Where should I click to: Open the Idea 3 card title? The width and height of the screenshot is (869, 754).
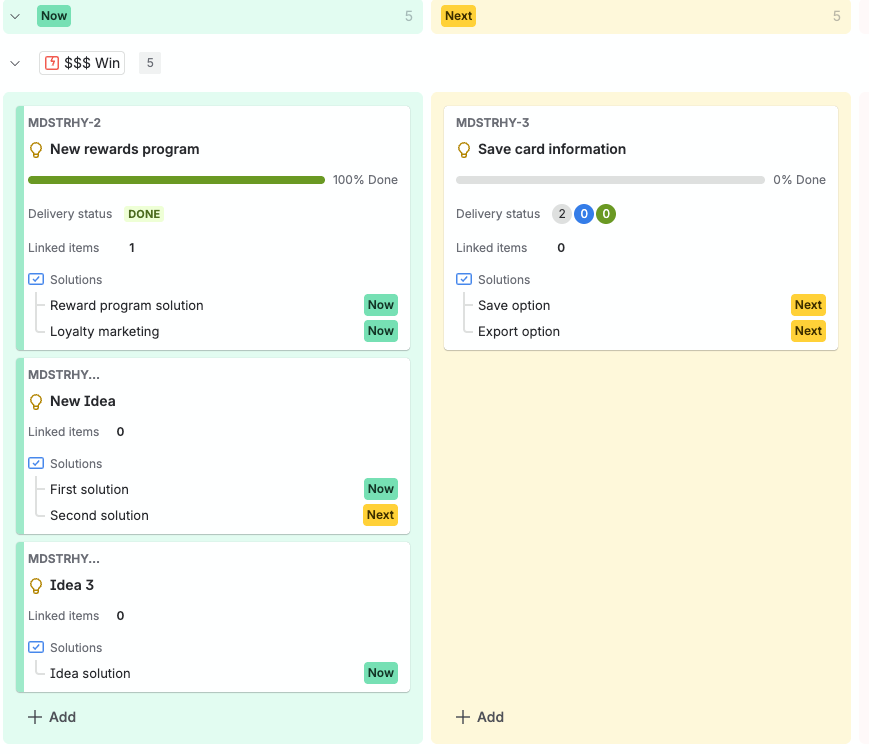coord(72,585)
